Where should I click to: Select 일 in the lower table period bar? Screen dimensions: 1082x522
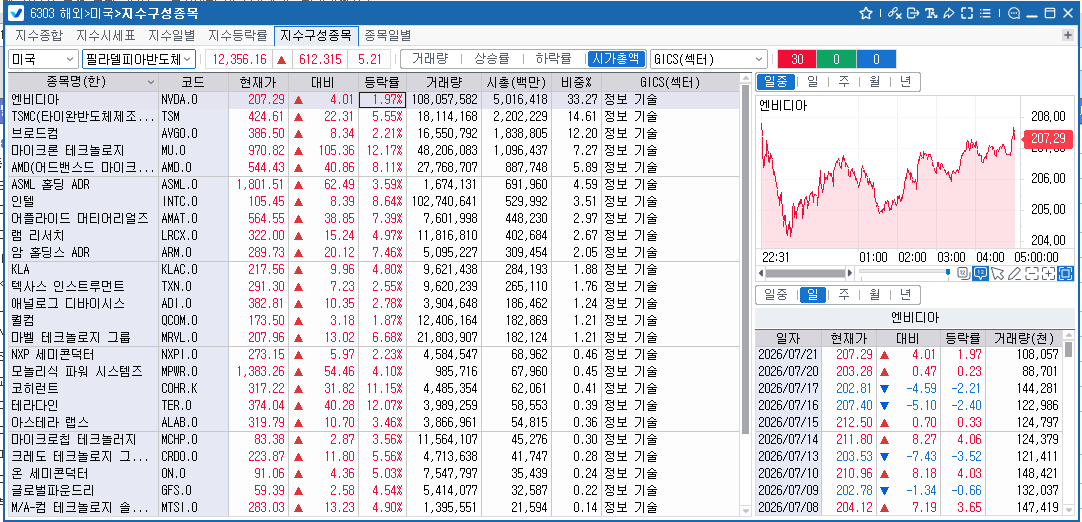click(x=812, y=295)
